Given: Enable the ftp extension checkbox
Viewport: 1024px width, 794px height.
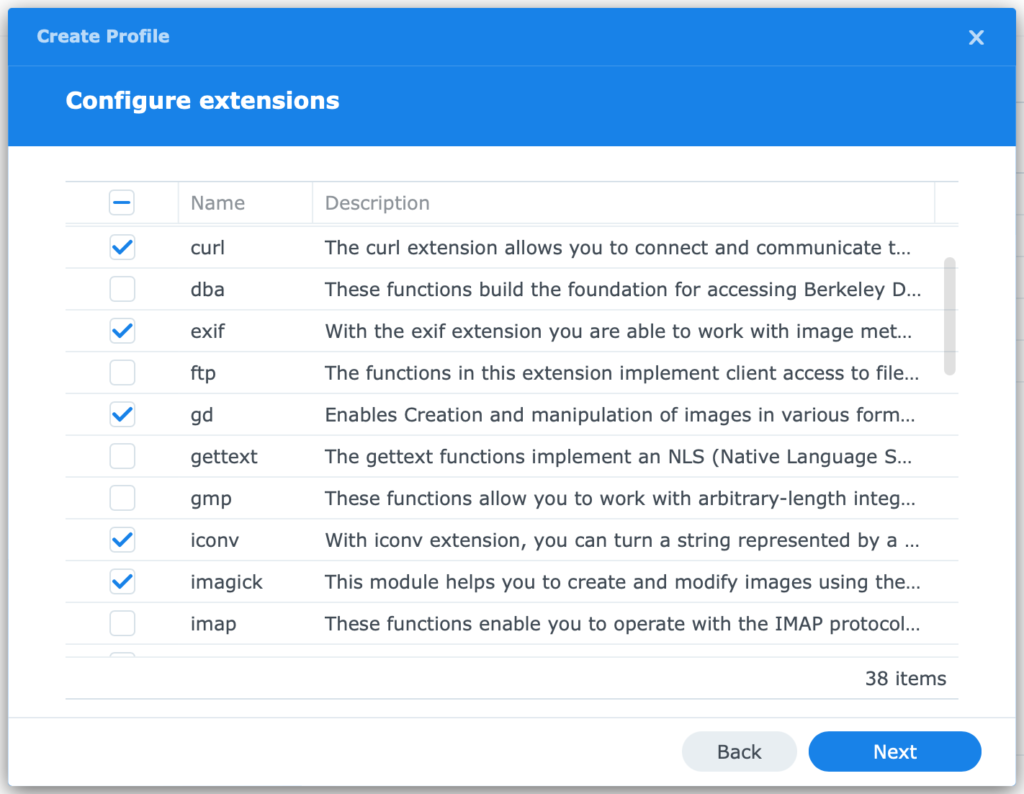Looking at the screenshot, I should pyautogui.click(x=121, y=372).
